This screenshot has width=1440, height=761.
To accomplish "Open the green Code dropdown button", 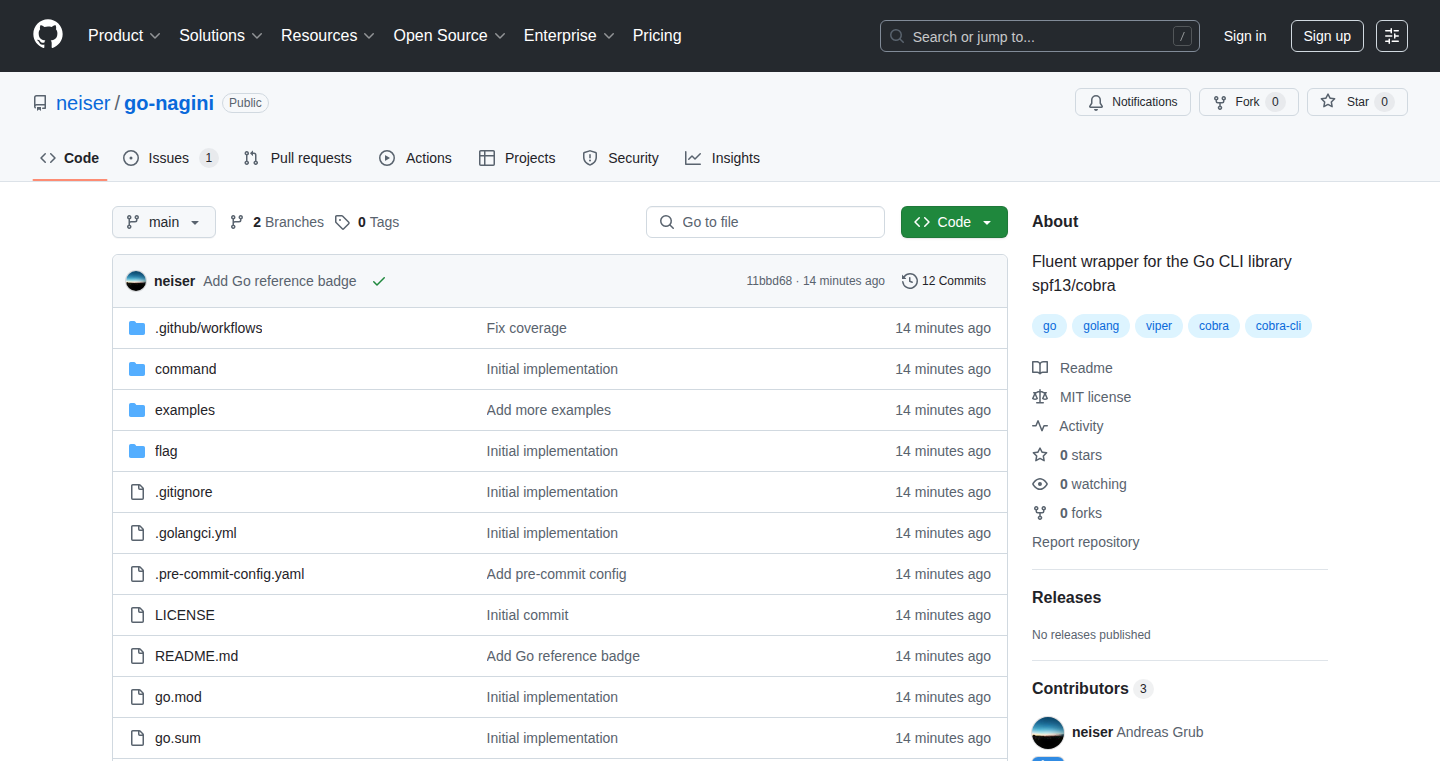I will coord(954,222).
